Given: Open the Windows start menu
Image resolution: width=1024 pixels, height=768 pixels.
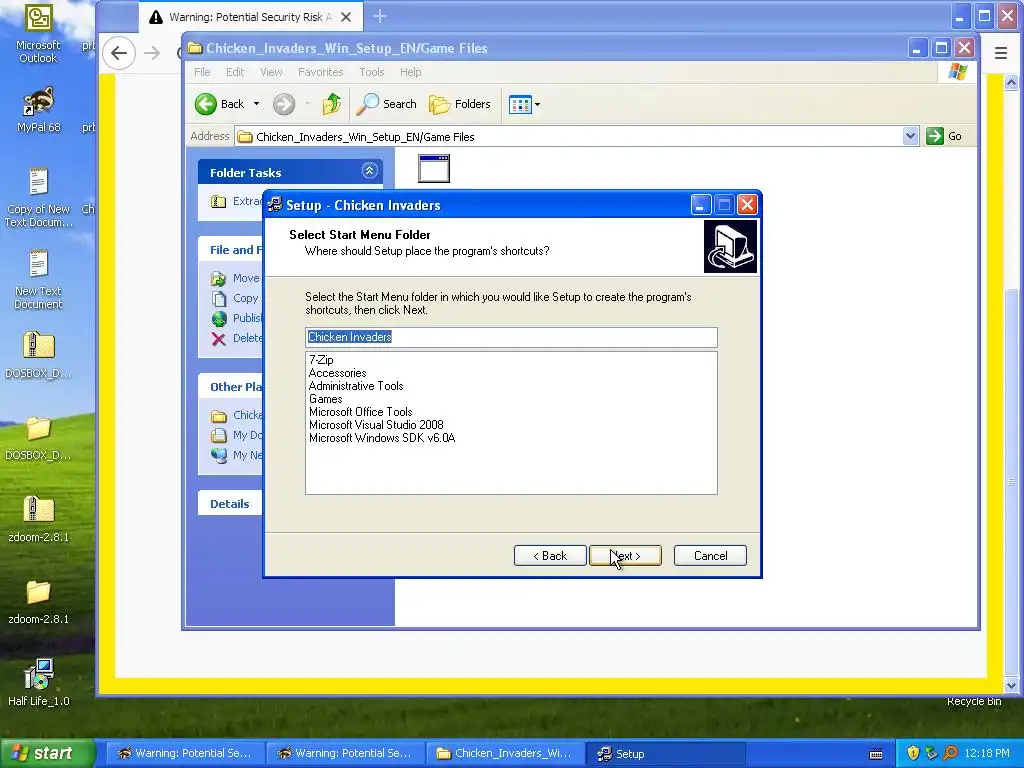Looking at the screenshot, I should [x=47, y=753].
